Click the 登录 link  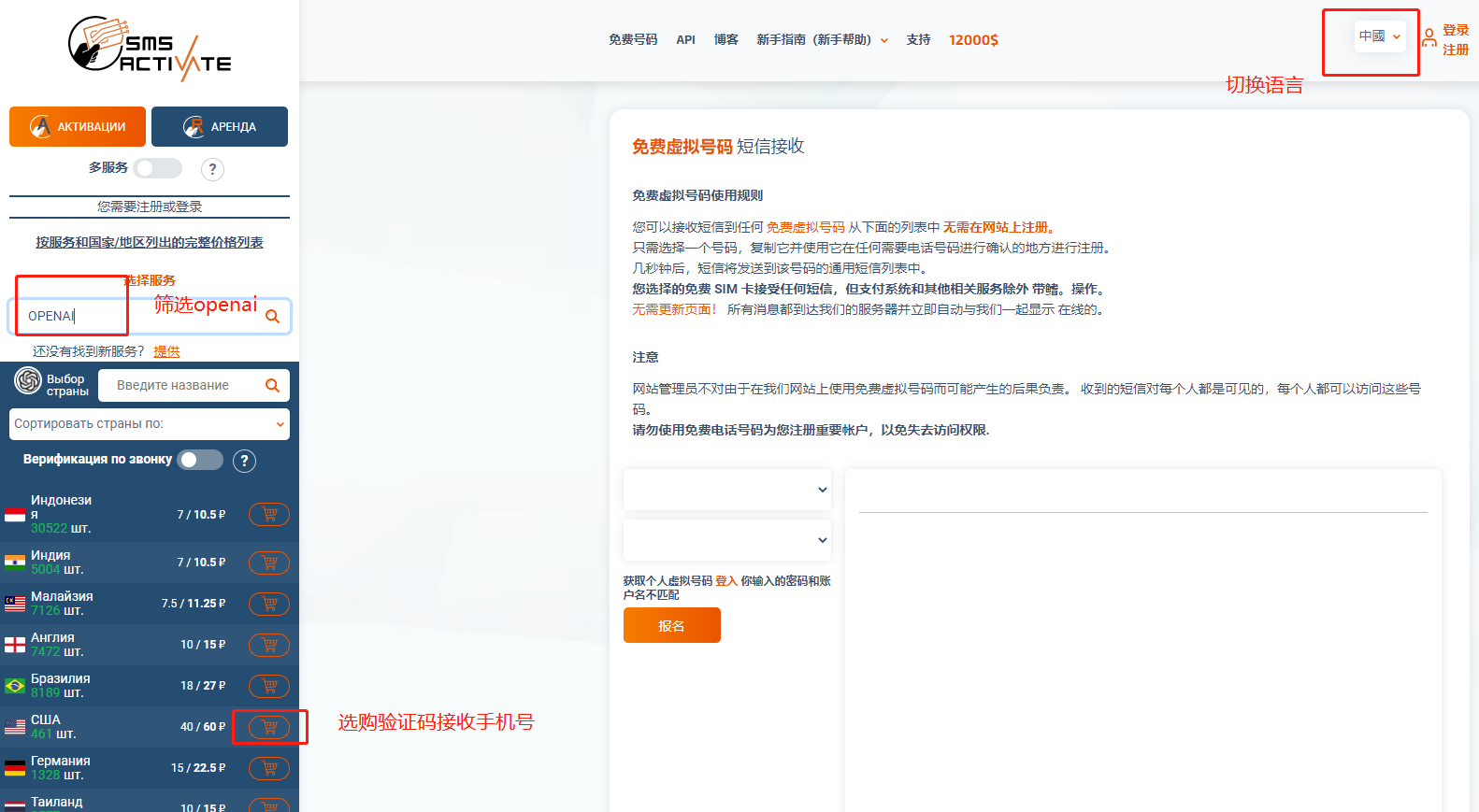click(1456, 30)
